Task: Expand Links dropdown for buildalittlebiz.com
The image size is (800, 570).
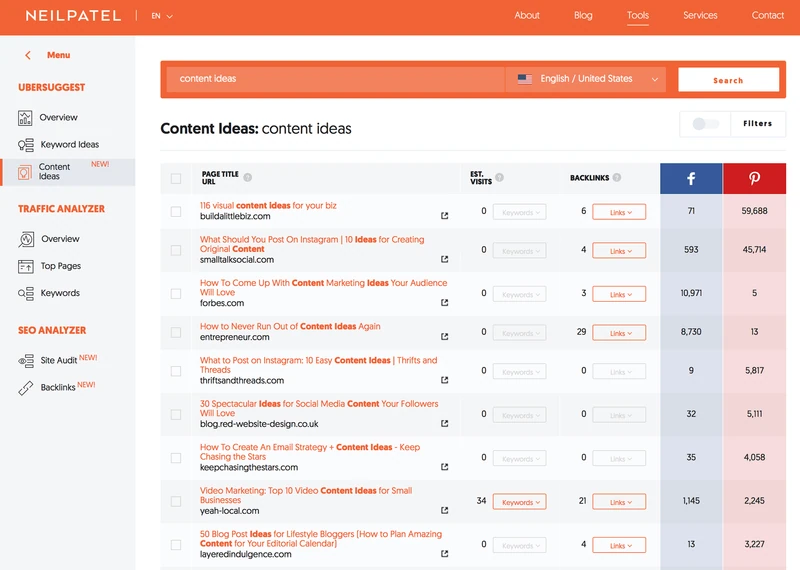Action: click(x=619, y=212)
